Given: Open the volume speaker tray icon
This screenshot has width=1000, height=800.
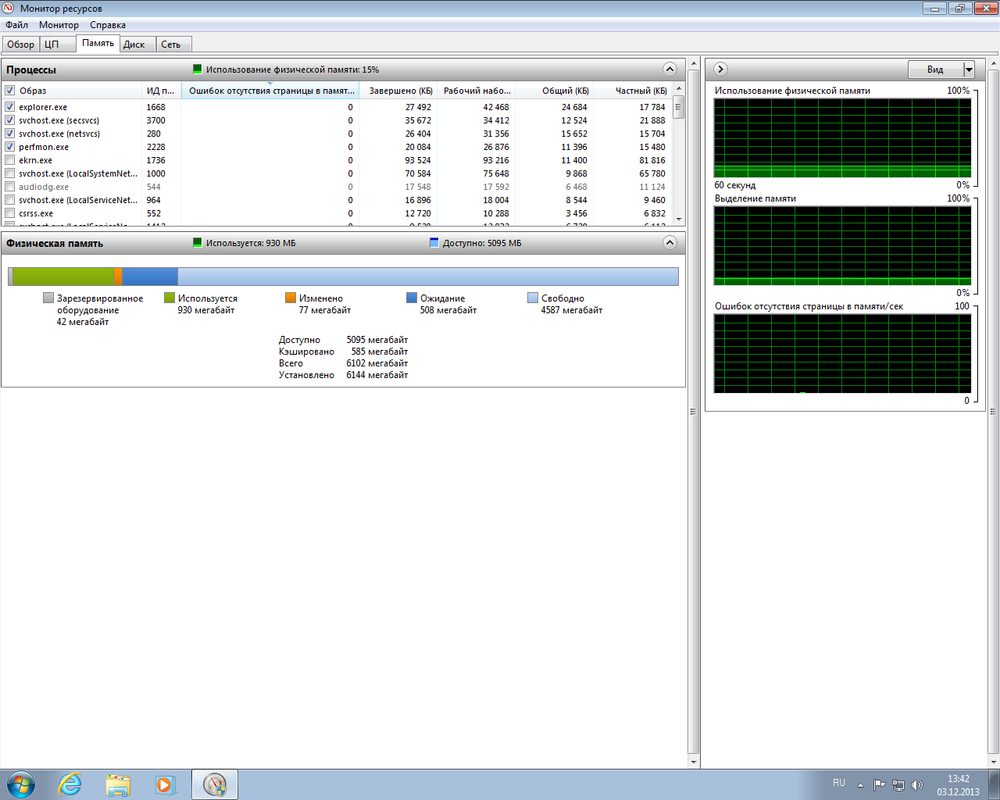Looking at the screenshot, I should pos(918,785).
